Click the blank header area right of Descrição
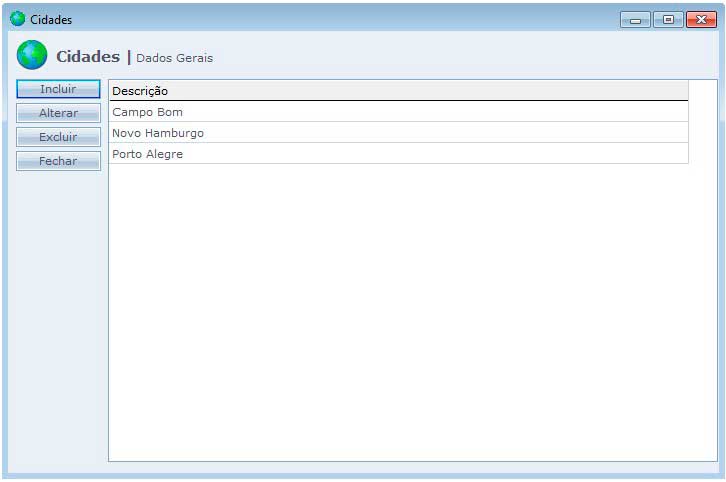 point(450,91)
